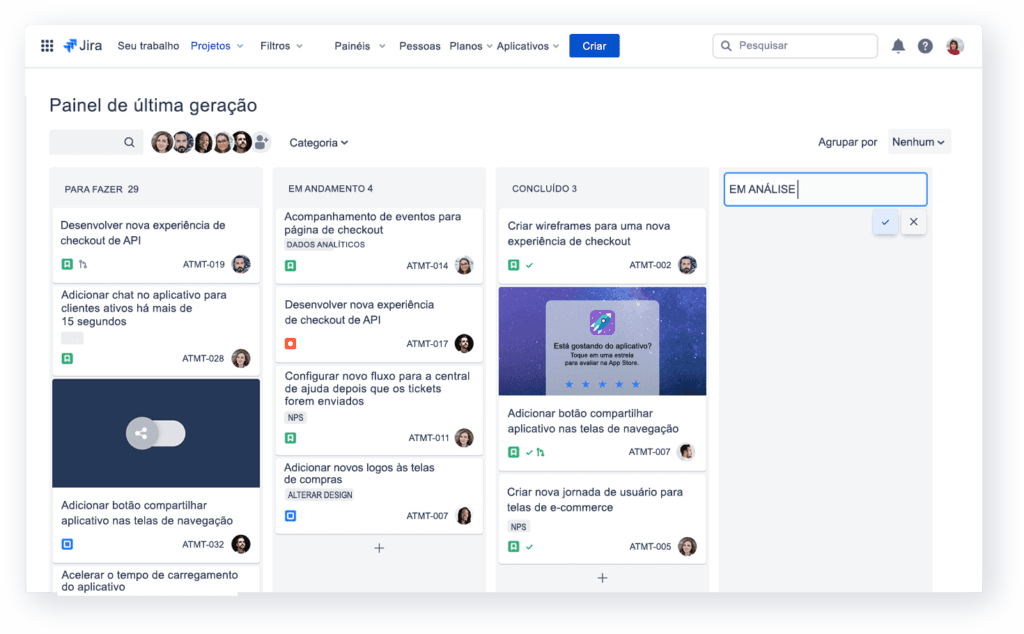The image size is (1024, 634).
Task: Open the Agrupar por Nenhum dropdown
Action: (916, 141)
